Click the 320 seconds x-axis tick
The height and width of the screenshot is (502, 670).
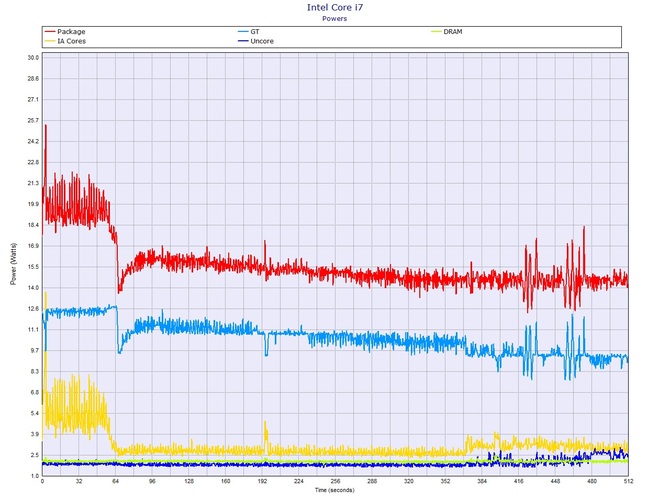pos(408,481)
